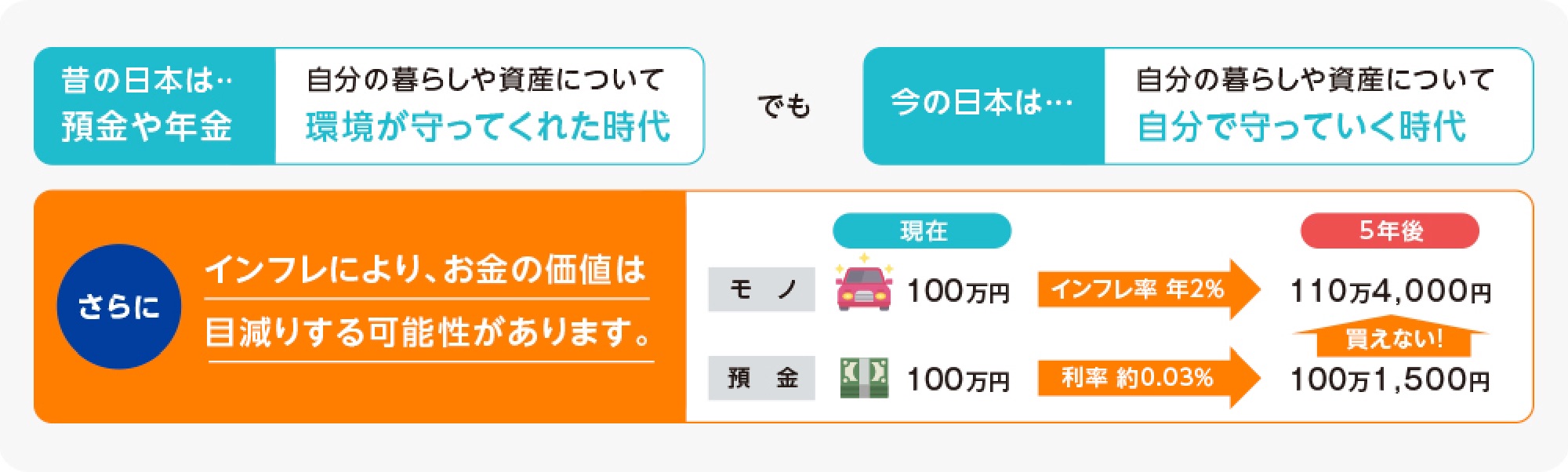Click the 100万1,500円 amount
Viewport: 1568px width, 472px height.
[1391, 380]
